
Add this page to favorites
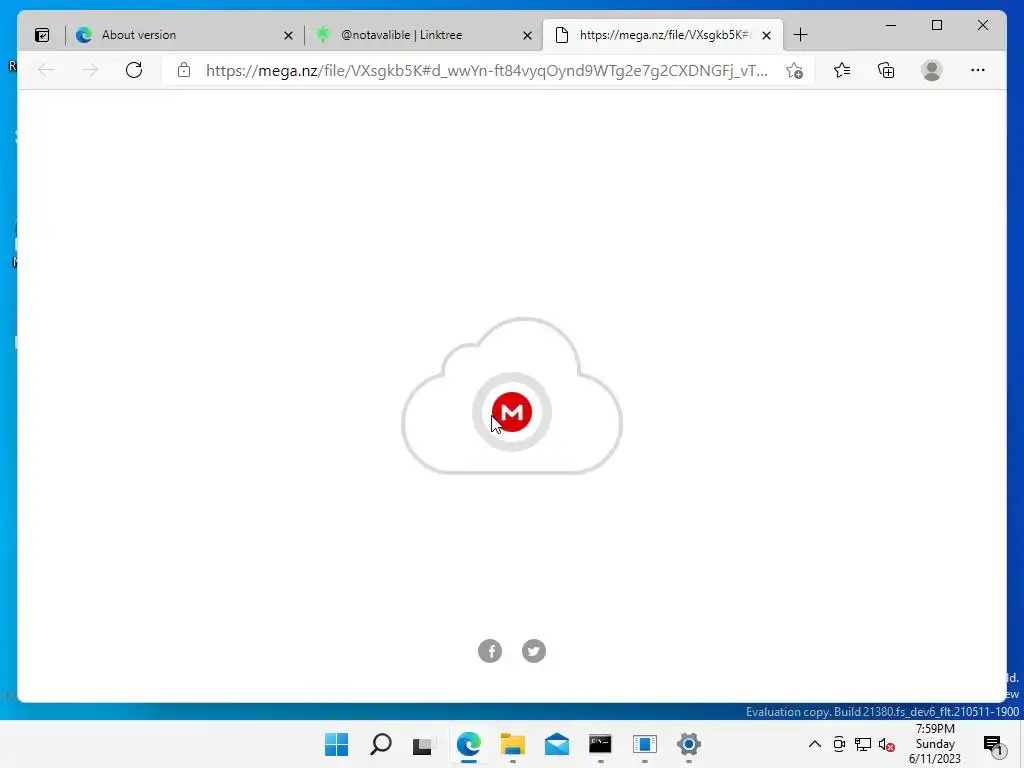794,71
